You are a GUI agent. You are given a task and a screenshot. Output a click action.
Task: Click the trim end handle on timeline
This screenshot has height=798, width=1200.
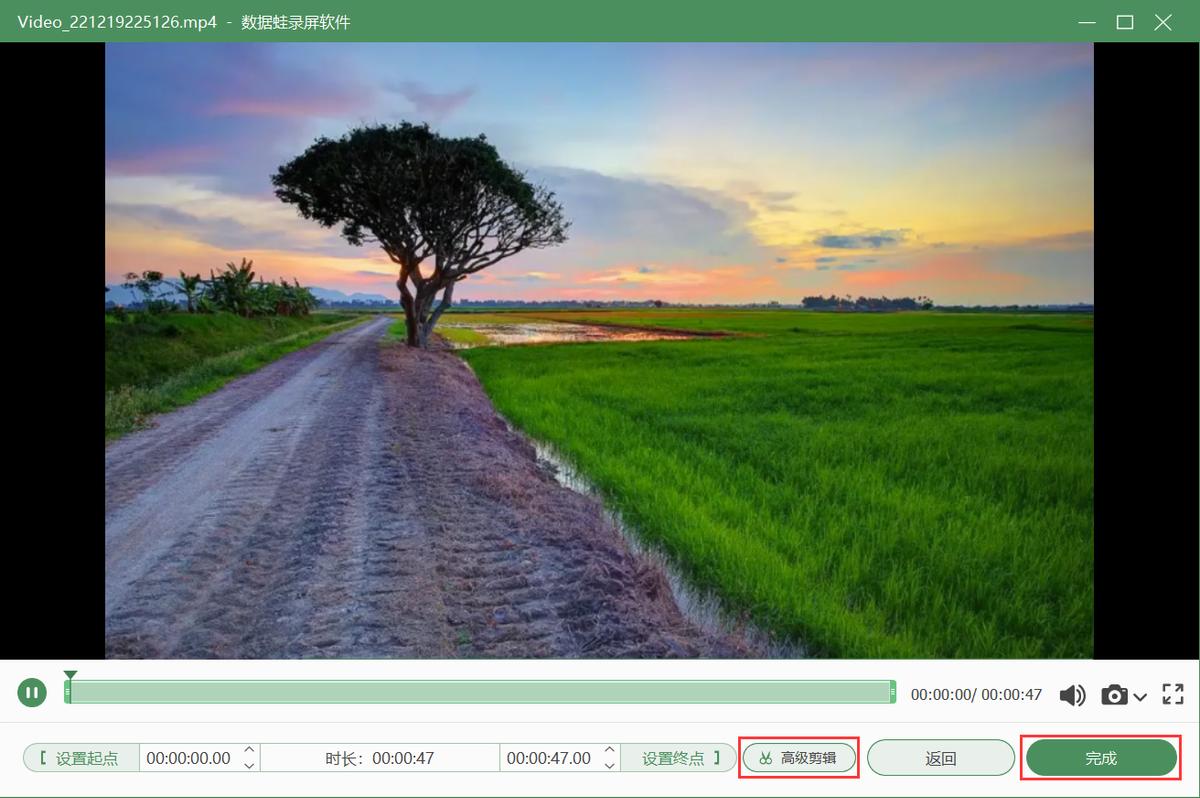tap(892, 692)
